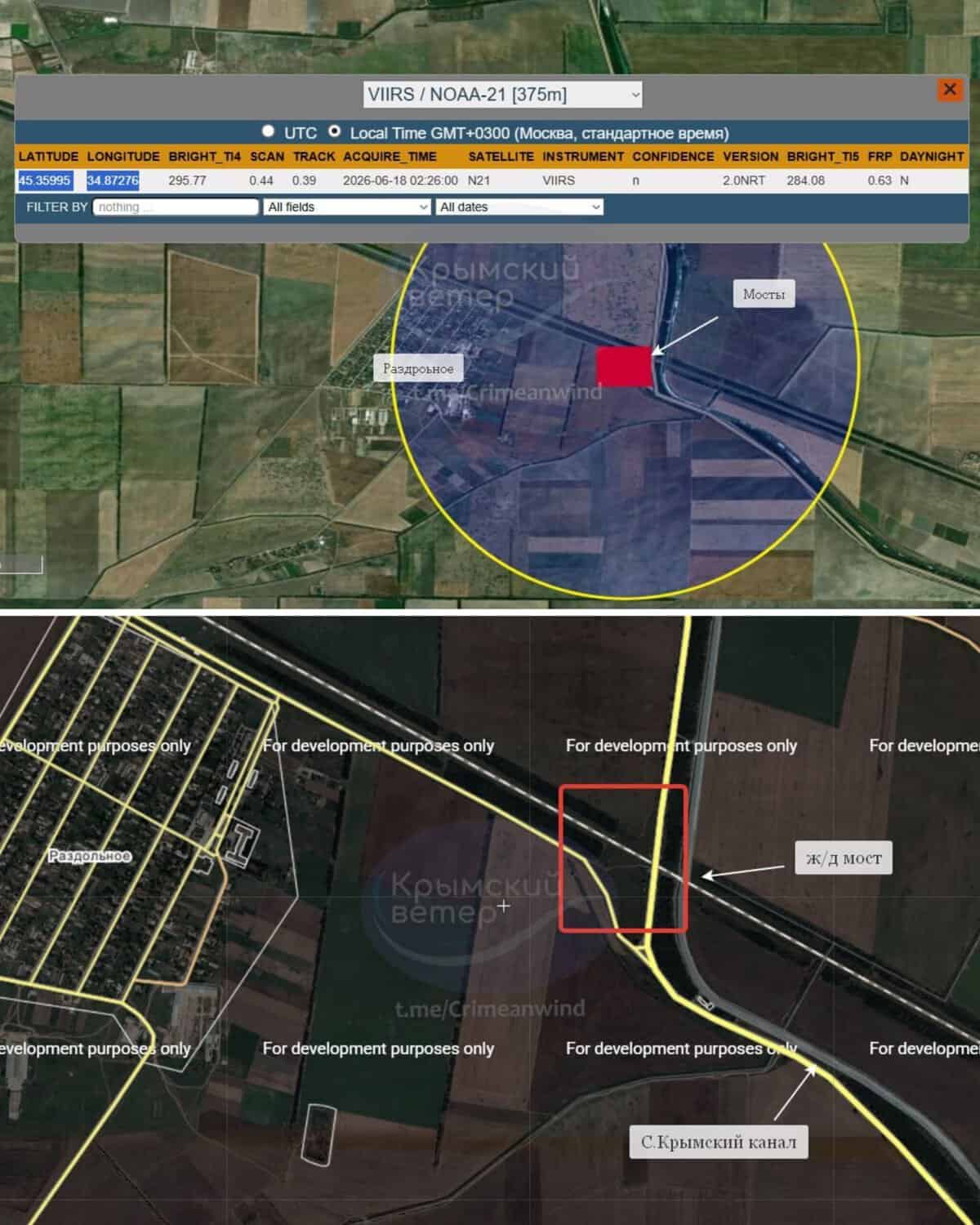980x1225 pixels.
Task: Click the VERSION column header
Action: [x=751, y=157]
